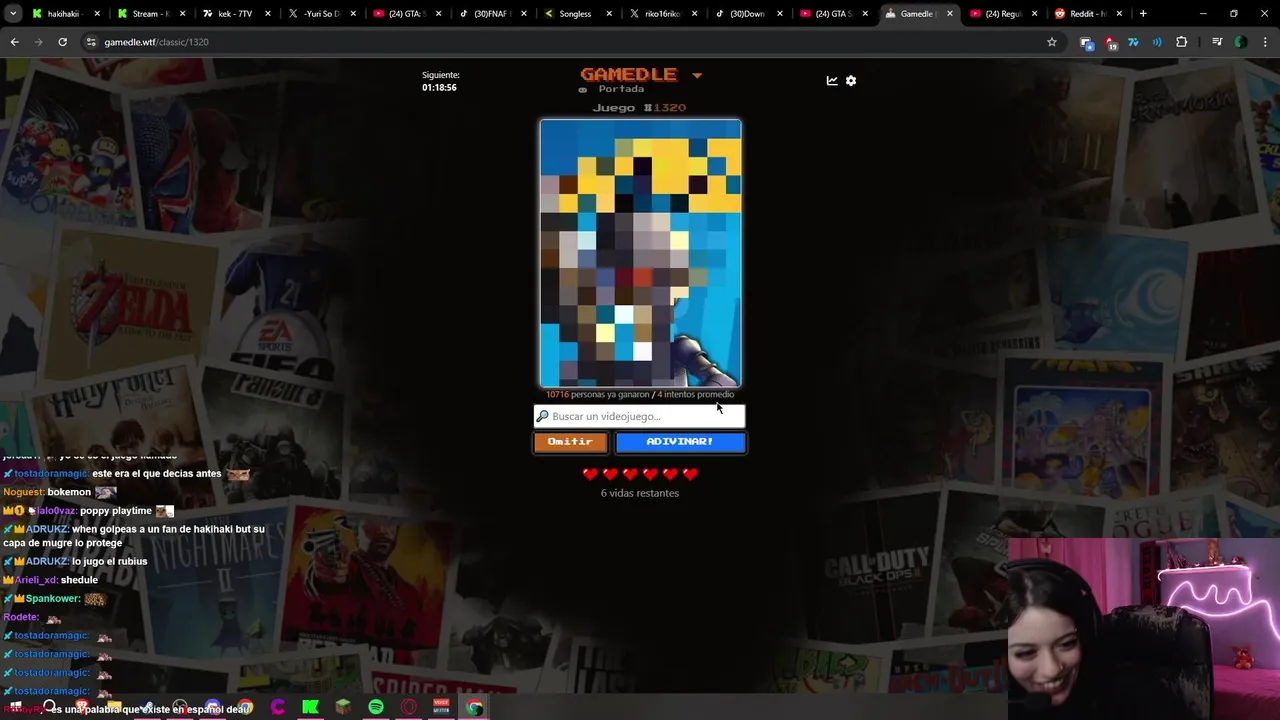The width and height of the screenshot is (1280, 720).
Task: Click the '6 vidas restantes' text
Action: tap(640, 493)
